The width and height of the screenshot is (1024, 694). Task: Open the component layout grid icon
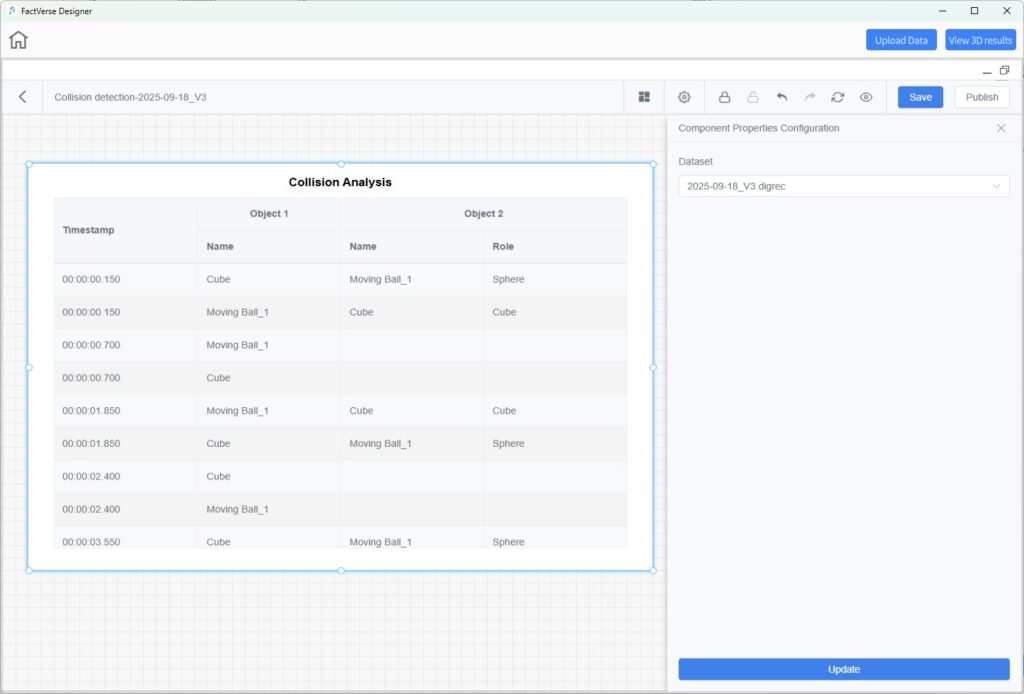(x=644, y=97)
